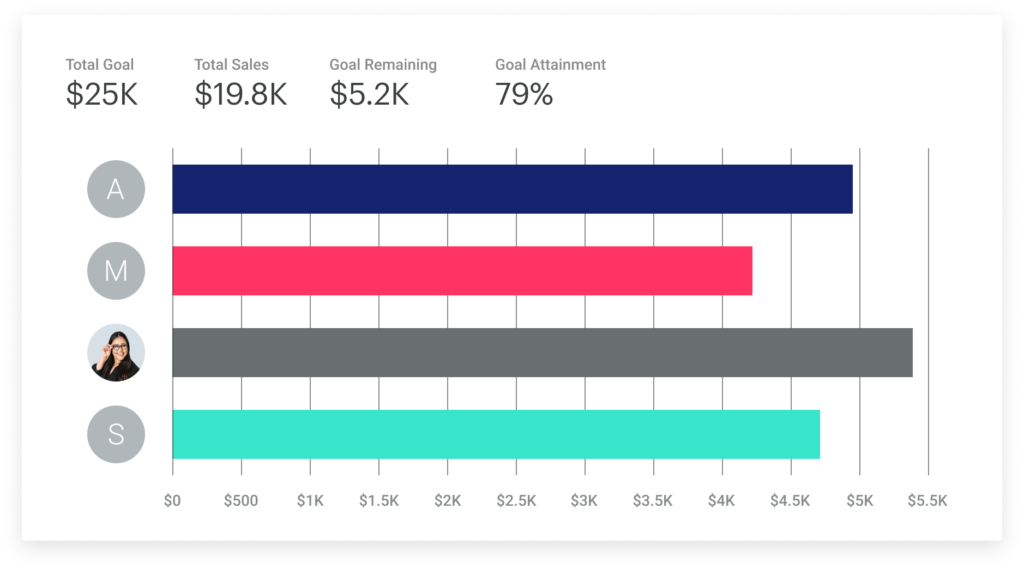Viewport: 1024px width, 569px height.
Task: Click the Goal Attainment 79% metric
Action: tap(549, 83)
